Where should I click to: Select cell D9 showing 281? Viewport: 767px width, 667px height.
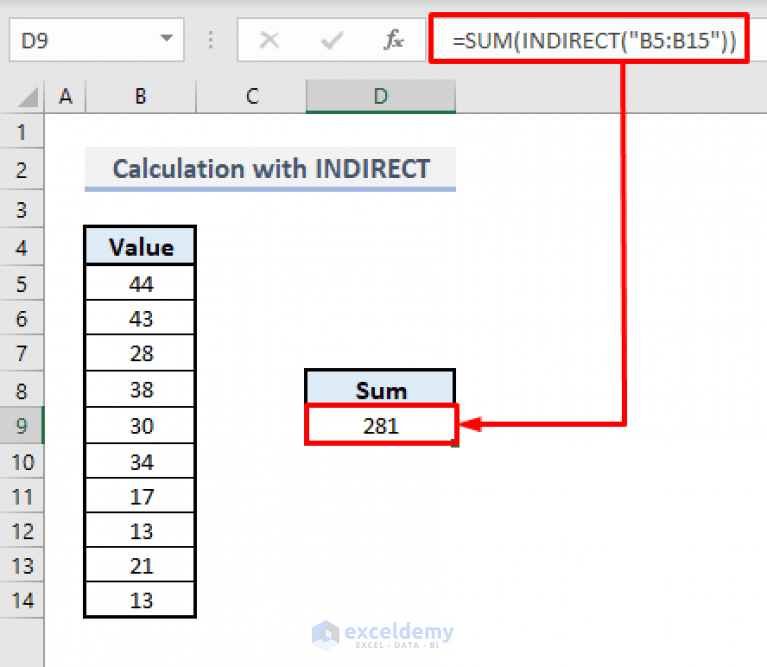(x=381, y=425)
